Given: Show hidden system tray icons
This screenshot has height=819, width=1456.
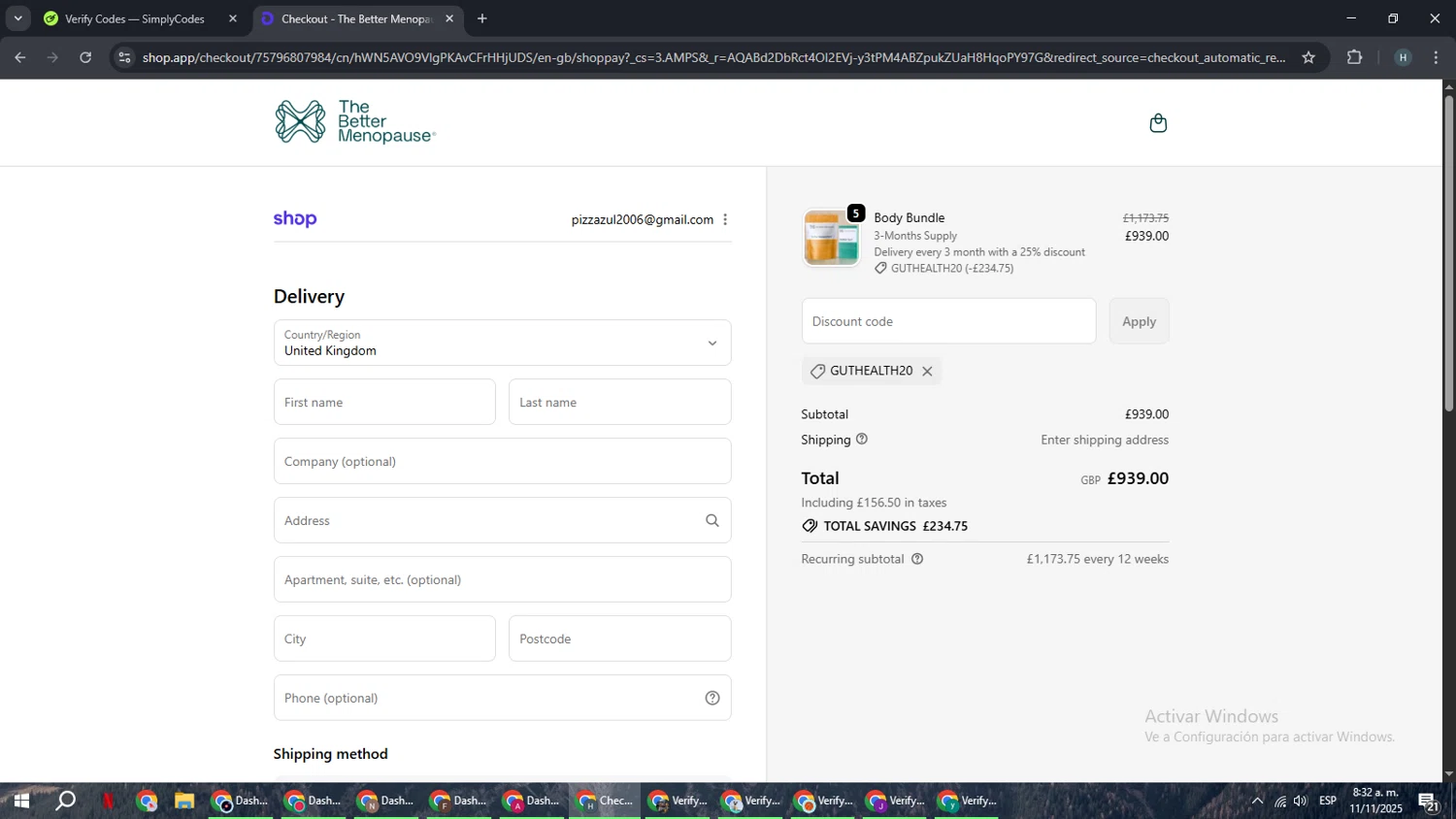Looking at the screenshot, I should 1257,801.
